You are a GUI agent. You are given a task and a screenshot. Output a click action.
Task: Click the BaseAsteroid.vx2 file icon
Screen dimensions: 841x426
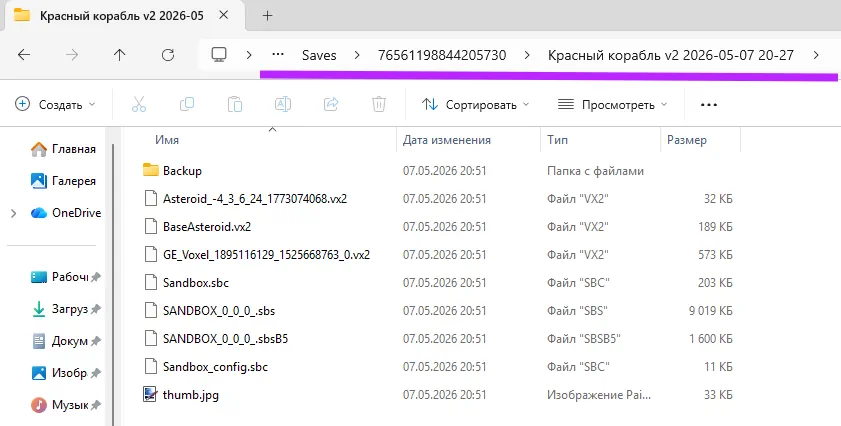[150, 226]
